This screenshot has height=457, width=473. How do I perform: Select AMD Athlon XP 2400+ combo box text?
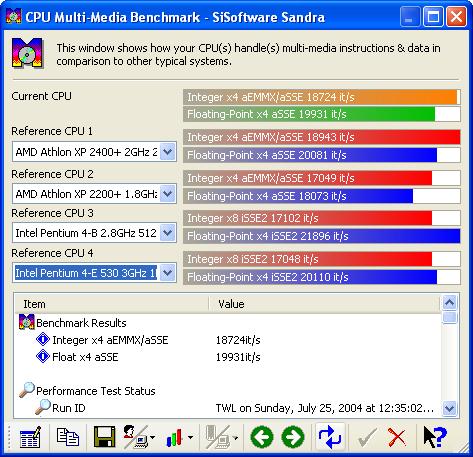tap(86, 152)
